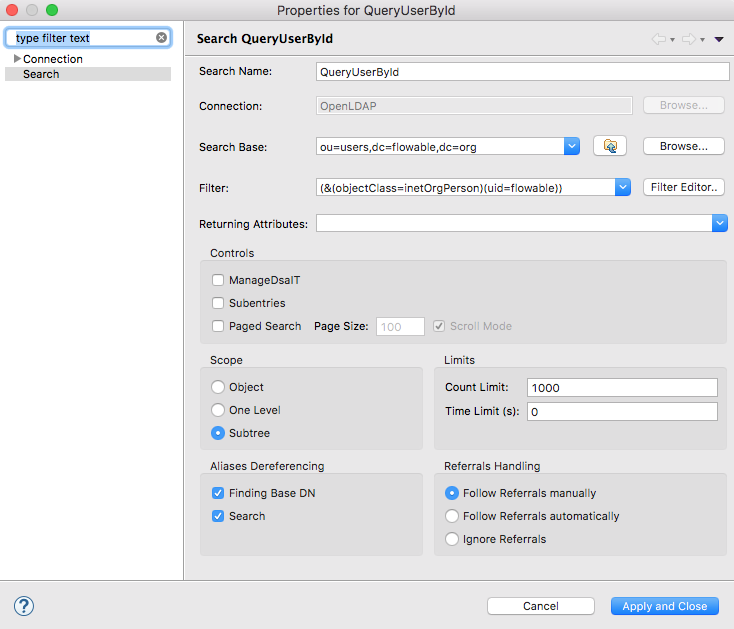Screen dimensions: 734x629
Task: Click the back navigation arrow icon
Action: click(659, 40)
